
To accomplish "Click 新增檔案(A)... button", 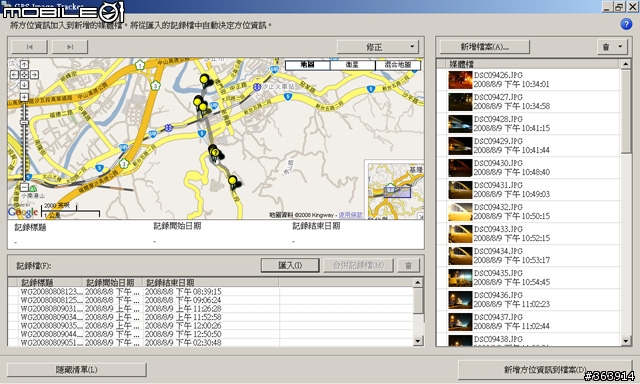I will [484, 47].
